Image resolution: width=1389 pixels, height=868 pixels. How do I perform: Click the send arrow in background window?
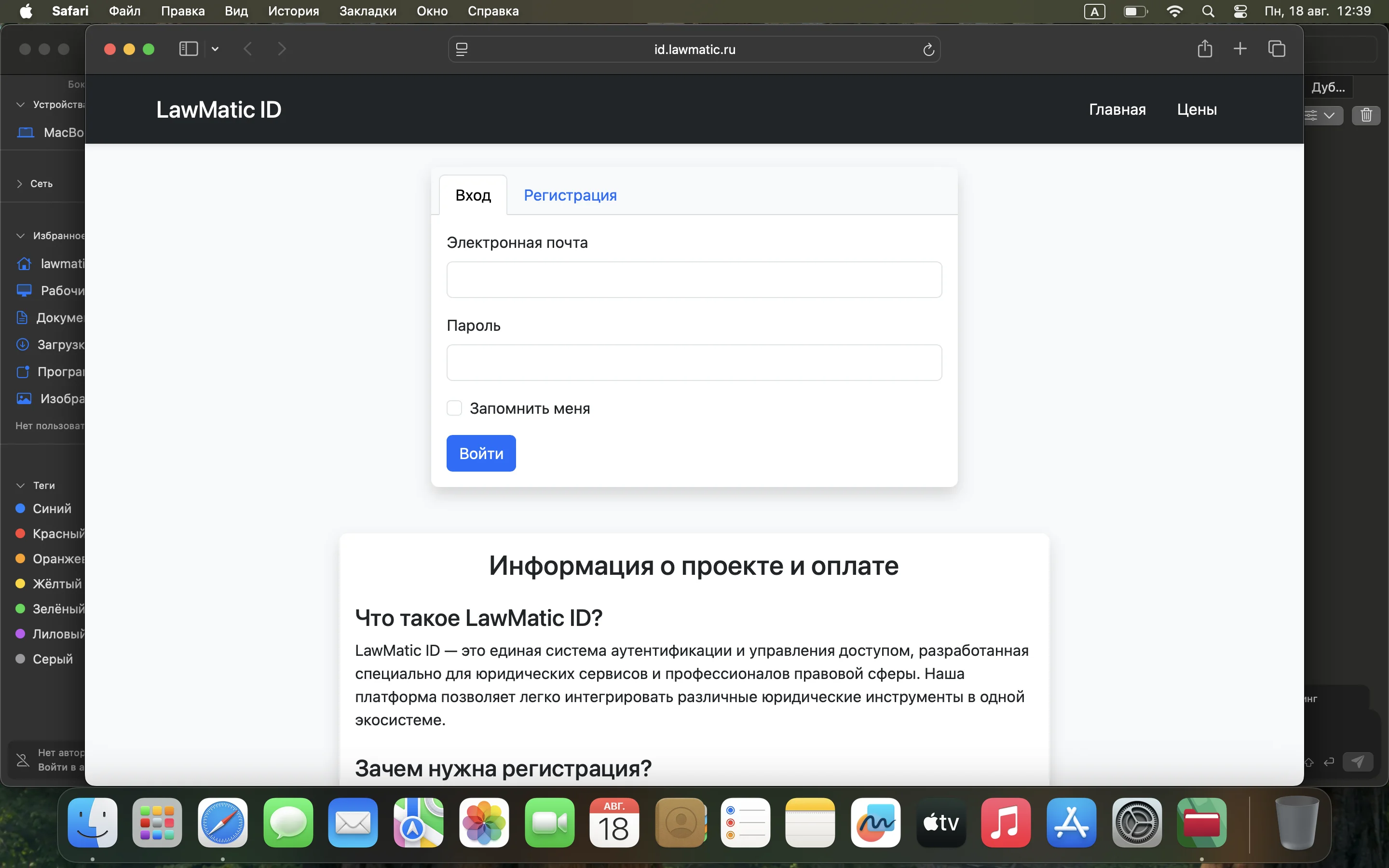[1358, 762]
